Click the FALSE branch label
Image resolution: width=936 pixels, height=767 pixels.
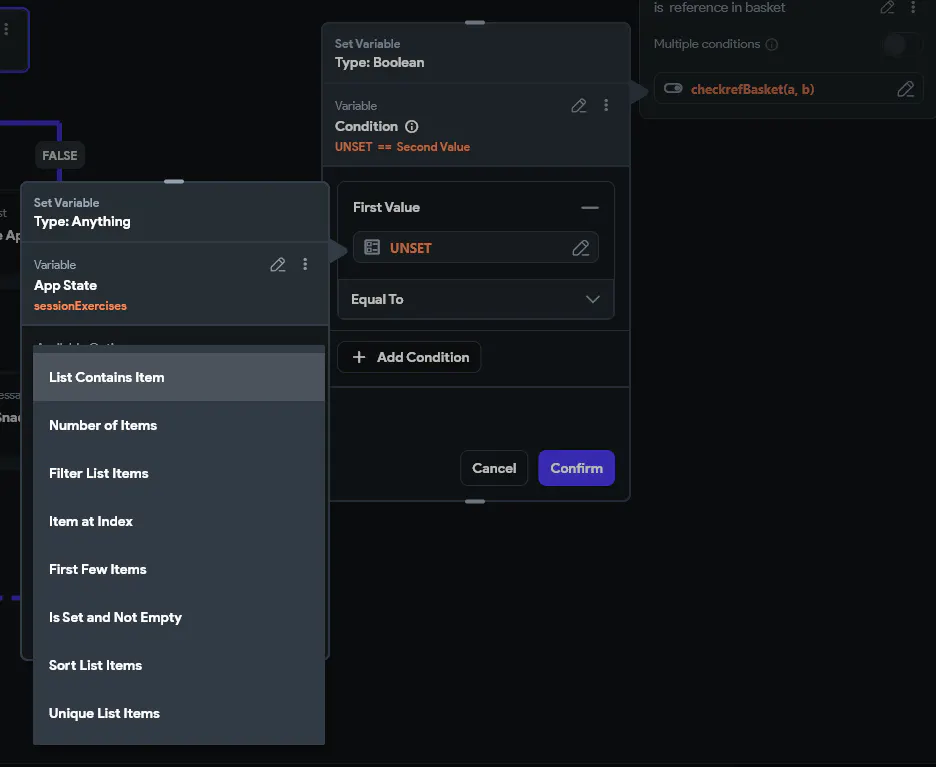[x=60, y=156]
